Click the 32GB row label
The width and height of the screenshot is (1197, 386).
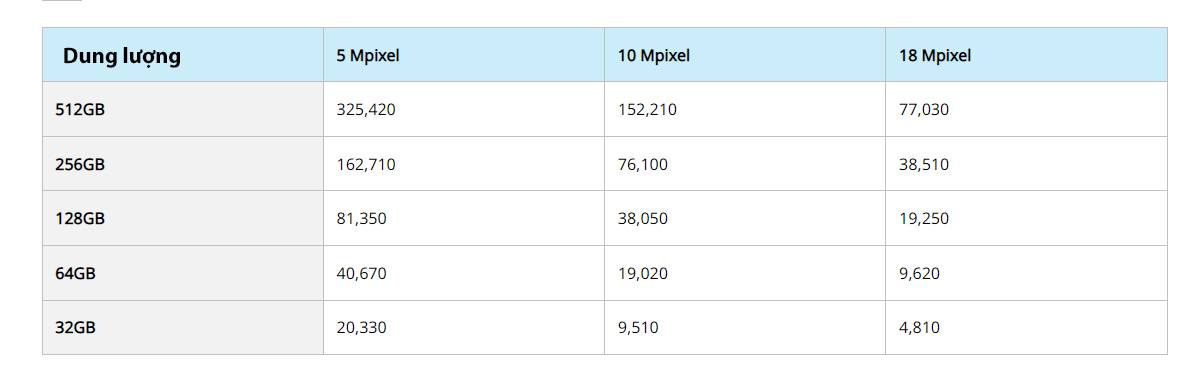pos(183,327)
